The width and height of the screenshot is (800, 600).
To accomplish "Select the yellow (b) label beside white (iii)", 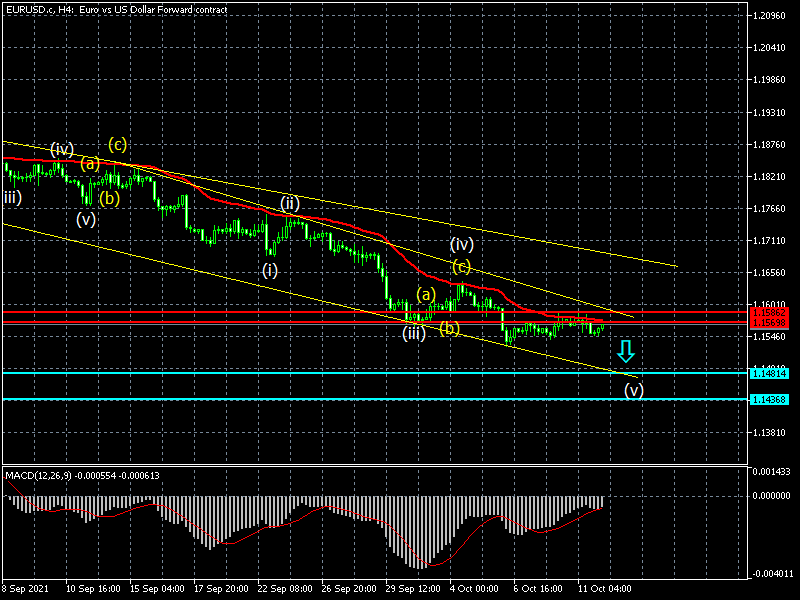I will [450, 328].
